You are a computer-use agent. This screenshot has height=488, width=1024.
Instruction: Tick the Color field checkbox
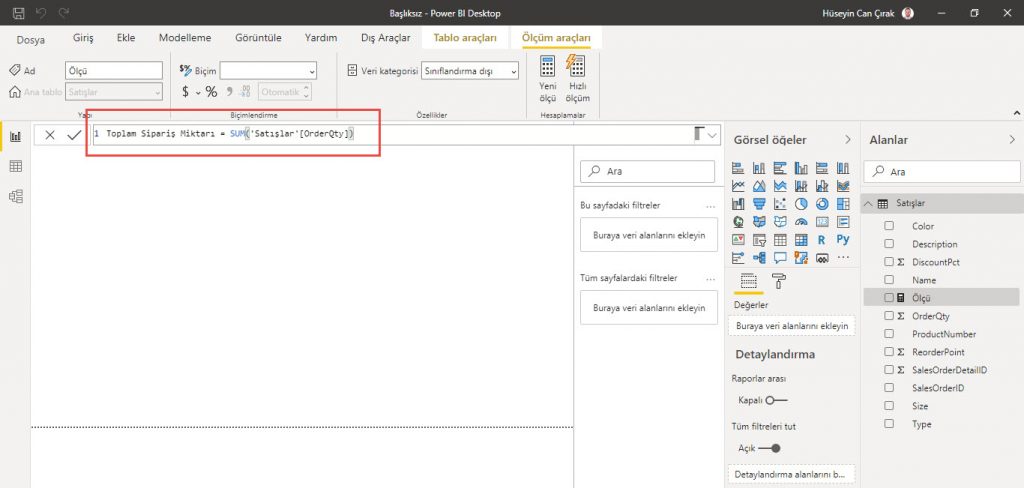tap(889, 226)
